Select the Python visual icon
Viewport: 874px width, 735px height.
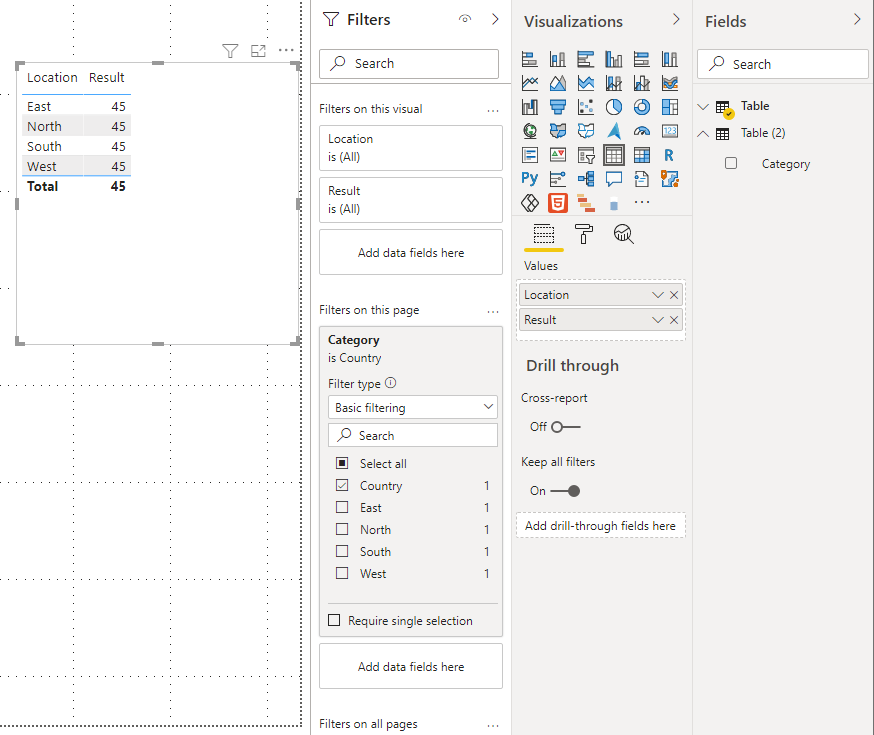point(530,179)
